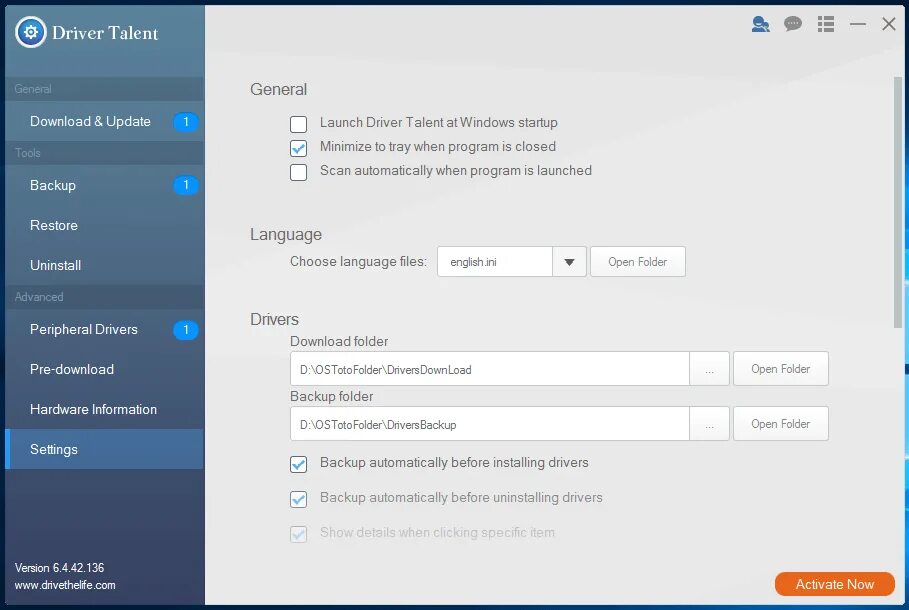Visit www.drivethelife.com link

65,585
